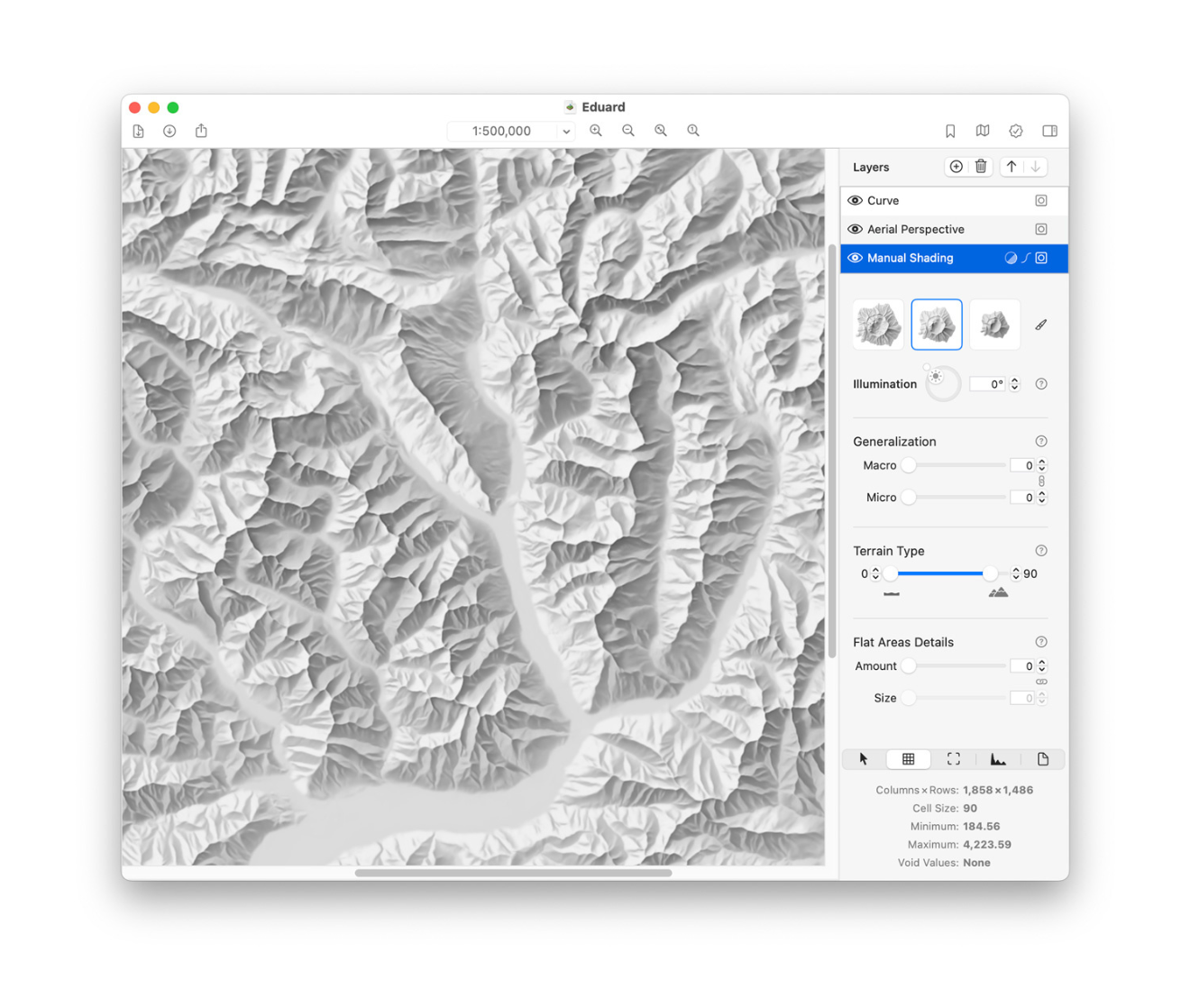Viewport: 1190px width, 1008px height.
Task: Open the elevation histogram view
Action: (x=998, y=759)
